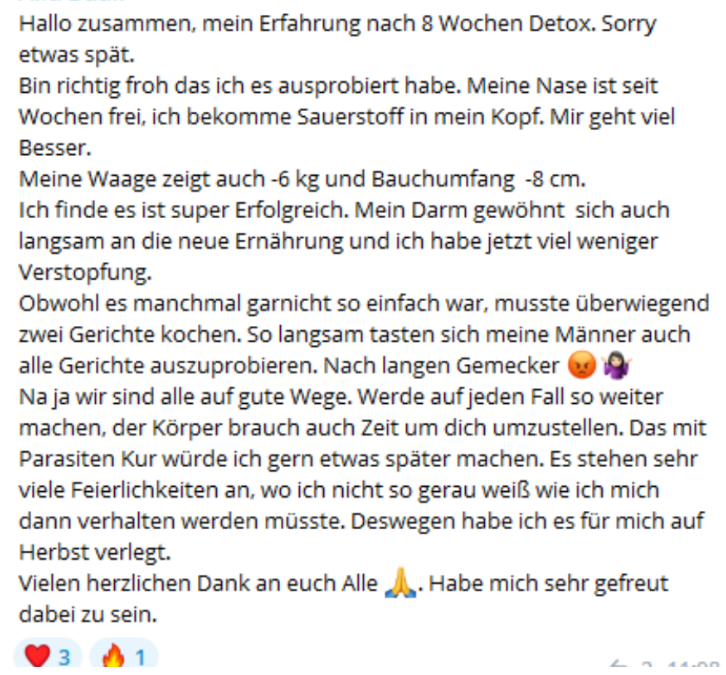Click the angry face emoji
The width and height of the screenshot is (726, 675).
580,365
